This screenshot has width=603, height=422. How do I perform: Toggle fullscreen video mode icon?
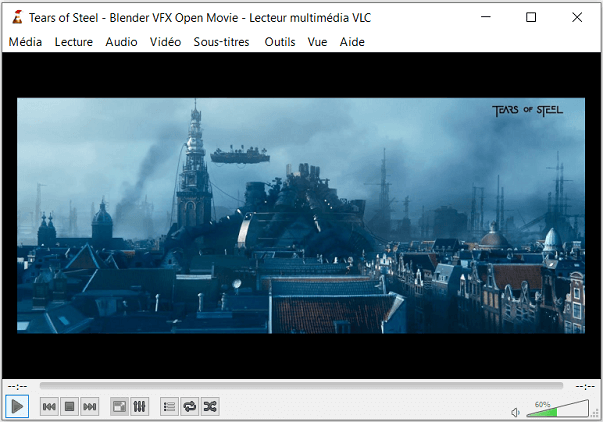point(119,407)
